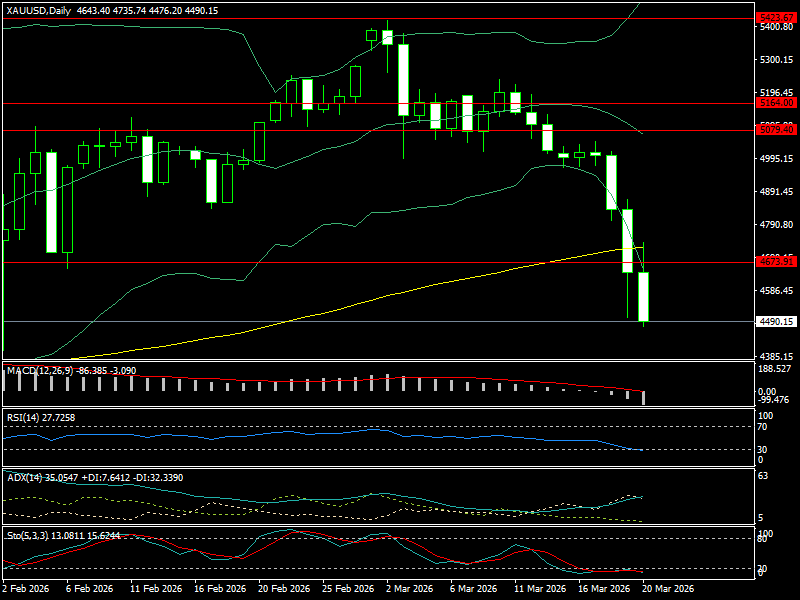
Task: Click the 4385.15 value on price scale
Action: pyautogui.click(x=776, y=357)
